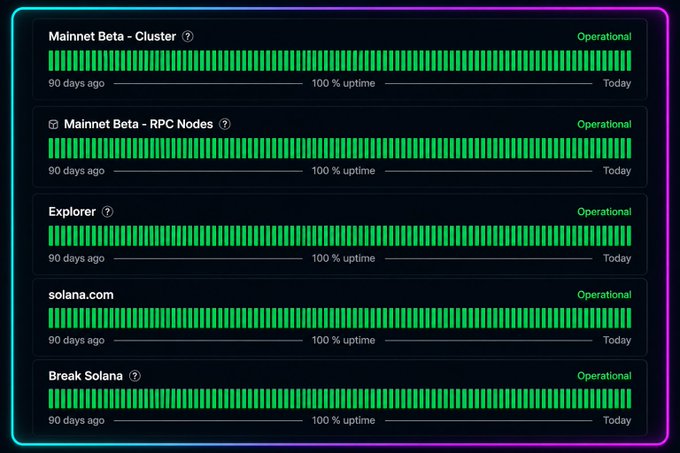Click 'Today' label under Mainnet Beta - Cluster
Viewport: 680px width, 453px height.
[617, 83]
